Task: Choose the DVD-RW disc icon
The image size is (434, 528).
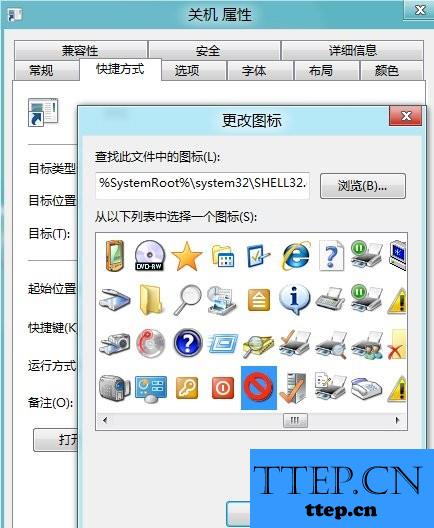Action: tap(150, 256)
